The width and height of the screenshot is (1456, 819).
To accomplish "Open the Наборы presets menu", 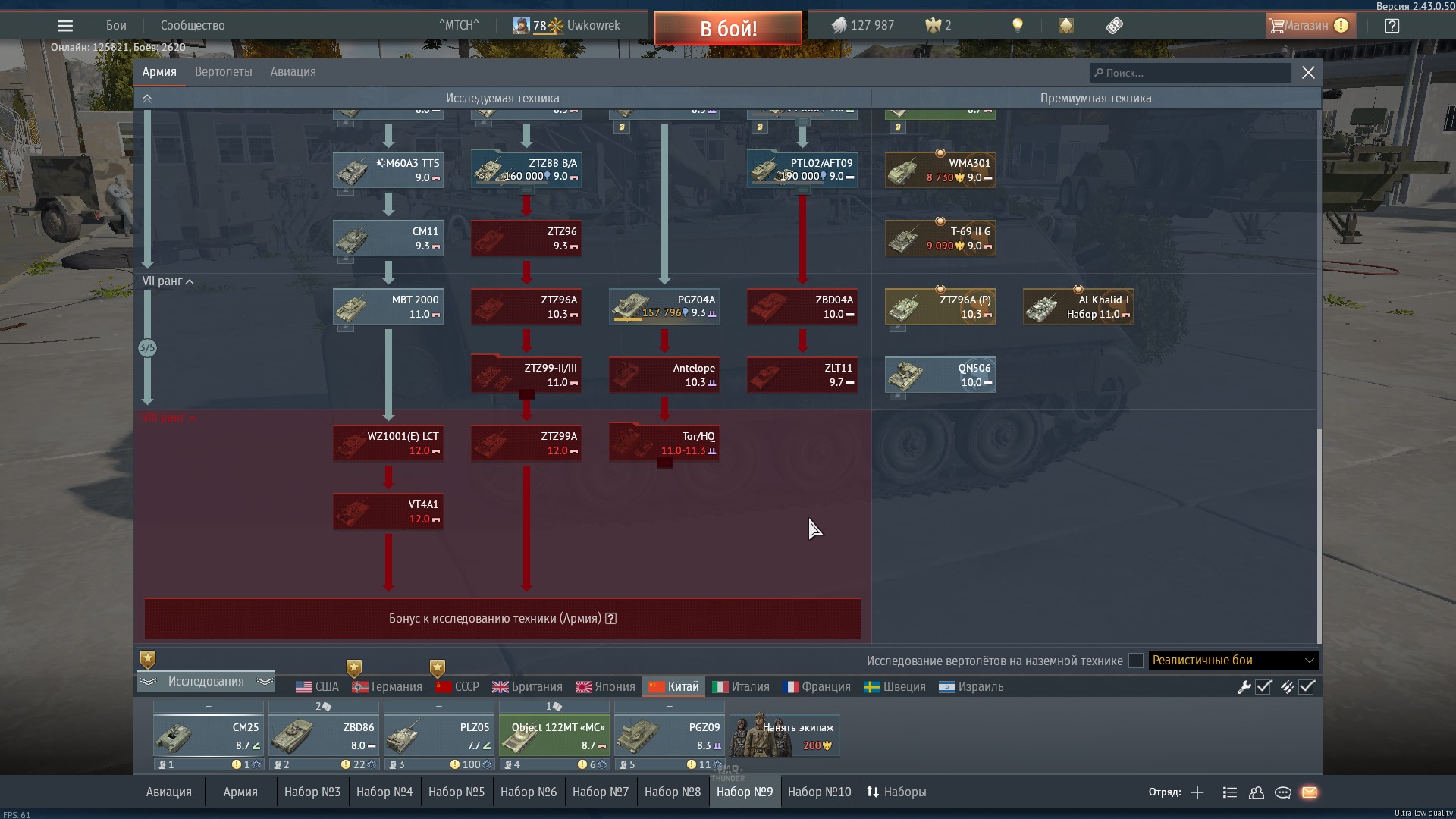I will (896, 792).
